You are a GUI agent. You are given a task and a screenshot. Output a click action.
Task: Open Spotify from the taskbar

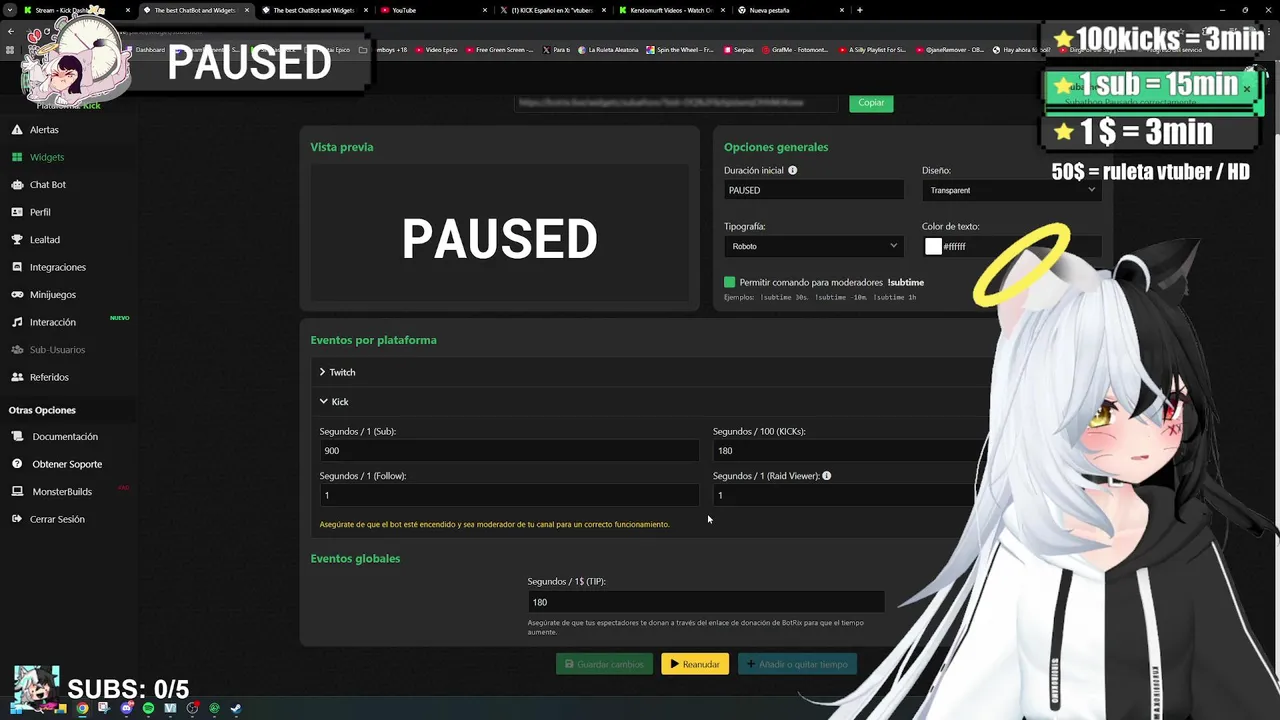tap(148, 708)
